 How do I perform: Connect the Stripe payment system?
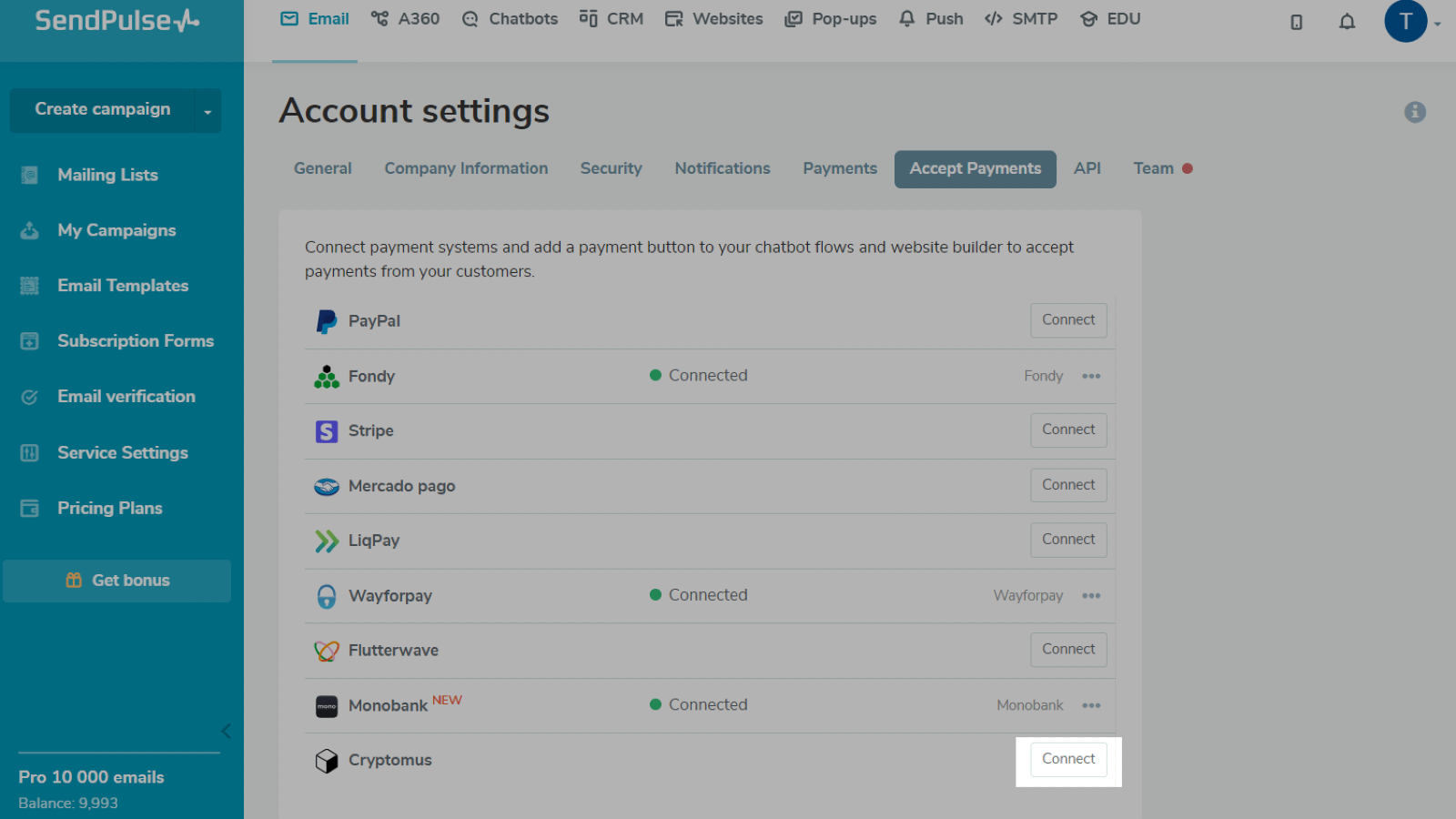click(x=1068, y=430)
